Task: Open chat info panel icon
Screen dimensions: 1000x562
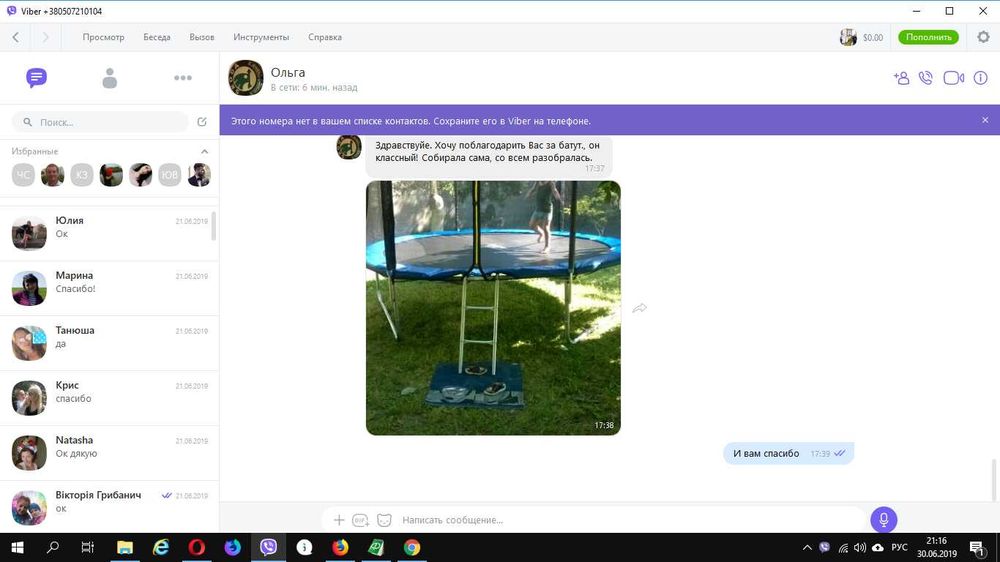Action: click(980, 78)
